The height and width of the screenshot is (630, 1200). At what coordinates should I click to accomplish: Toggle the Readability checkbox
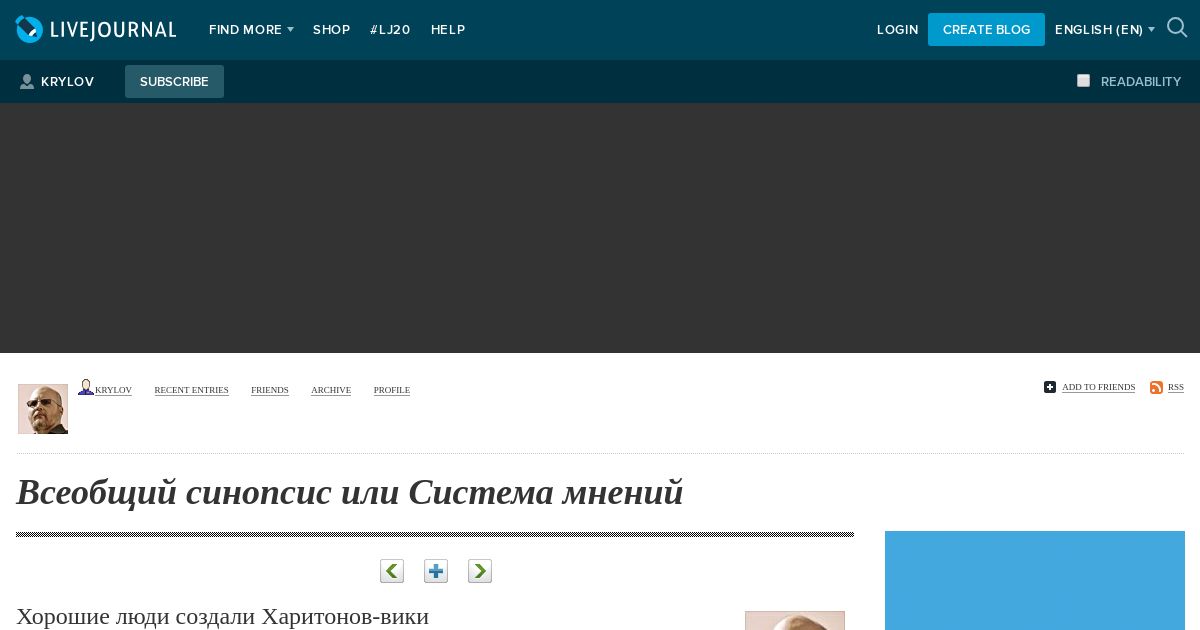pos(1083,81)
